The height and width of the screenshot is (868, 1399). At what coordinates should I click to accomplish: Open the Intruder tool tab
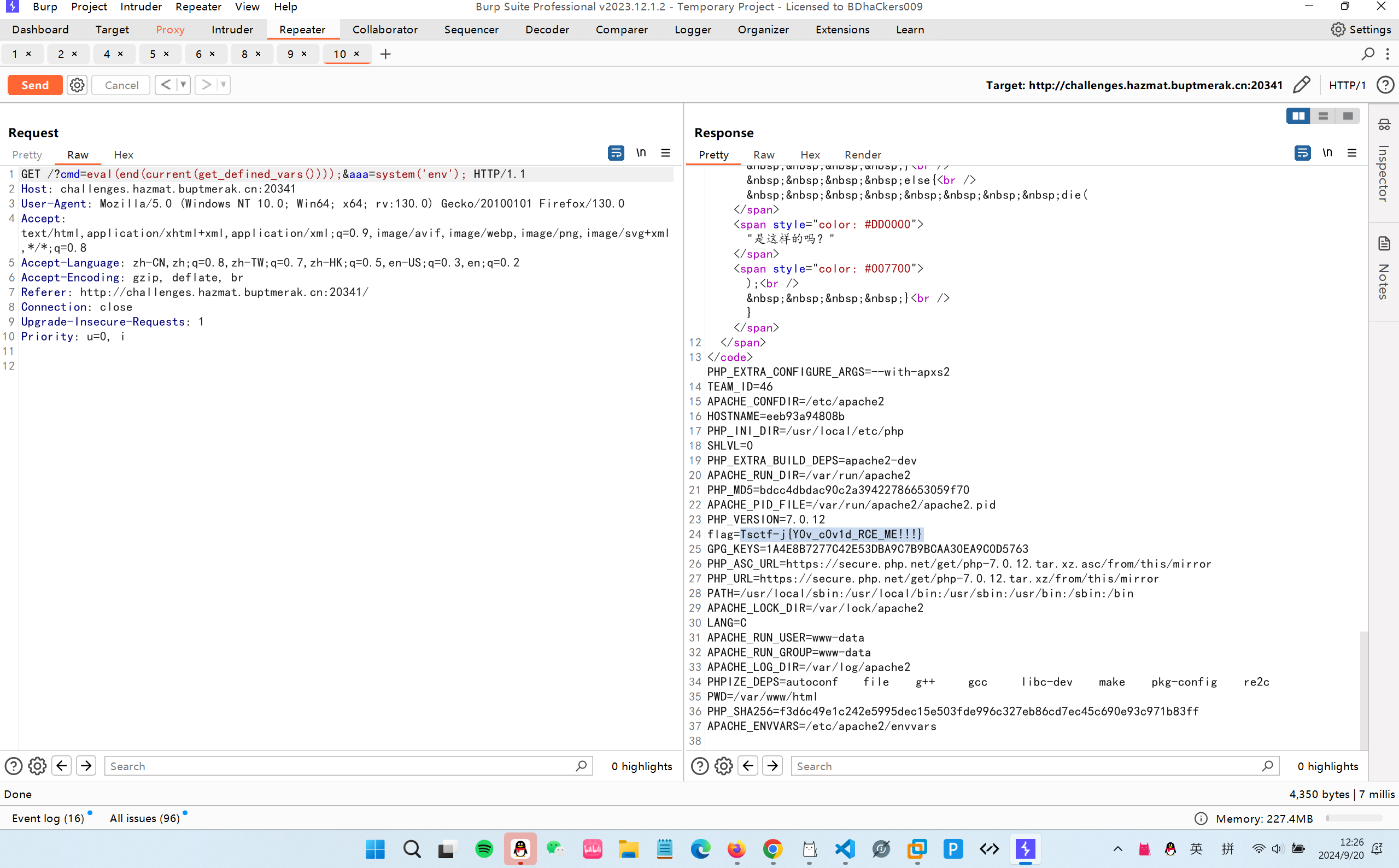232,30
